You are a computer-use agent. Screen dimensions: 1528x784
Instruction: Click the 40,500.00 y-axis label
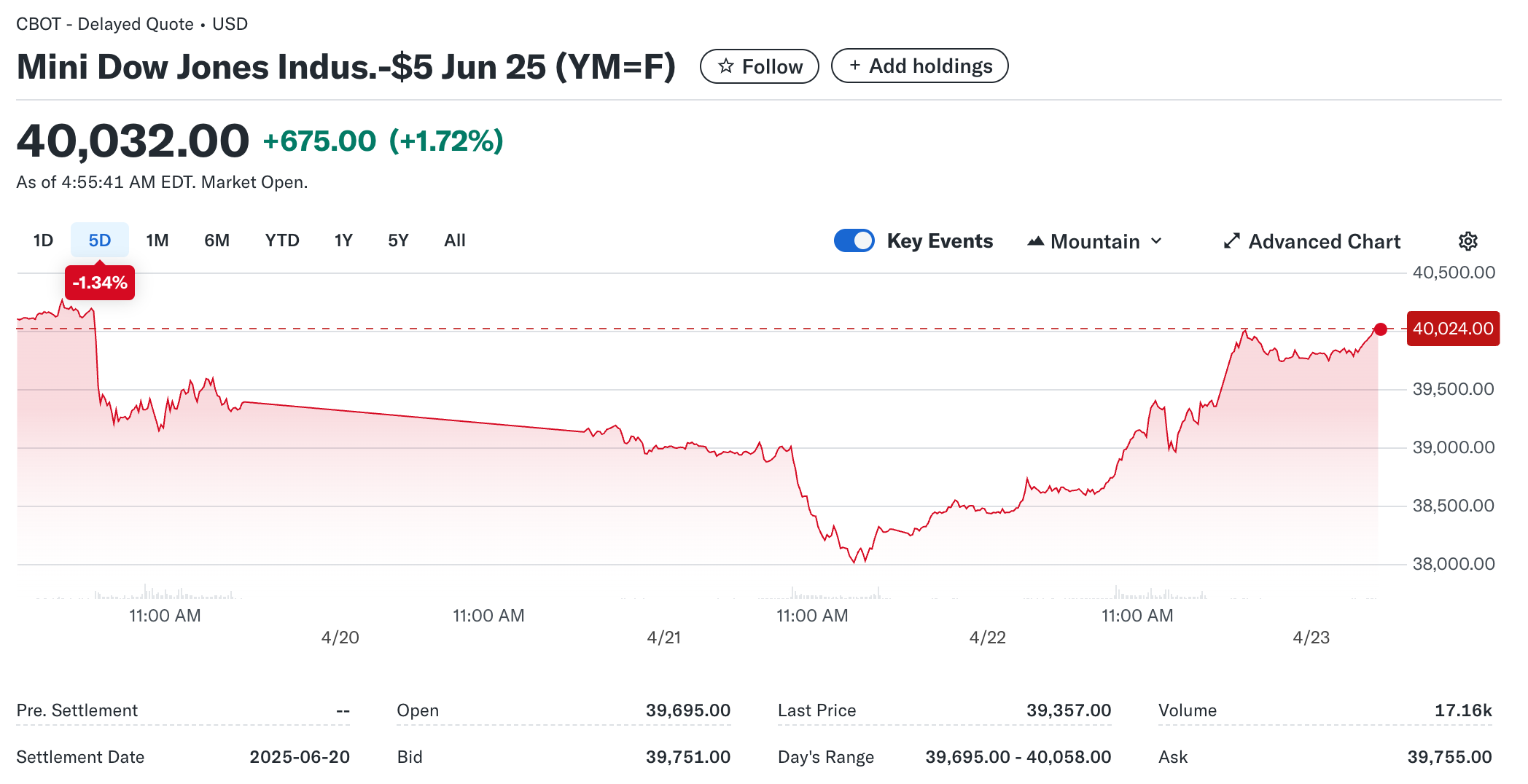point(1454,273)
